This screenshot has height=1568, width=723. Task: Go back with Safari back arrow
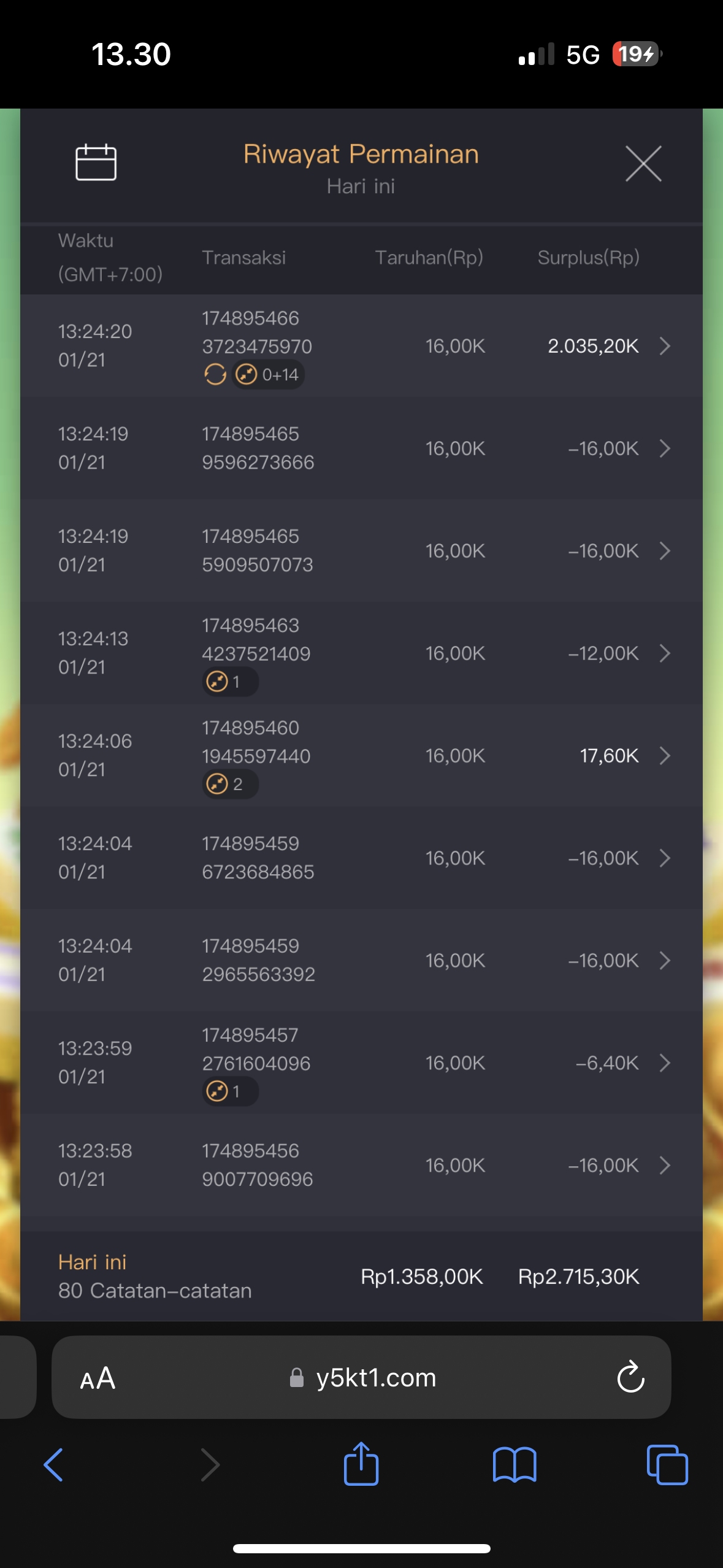[x=54, y=1464]
